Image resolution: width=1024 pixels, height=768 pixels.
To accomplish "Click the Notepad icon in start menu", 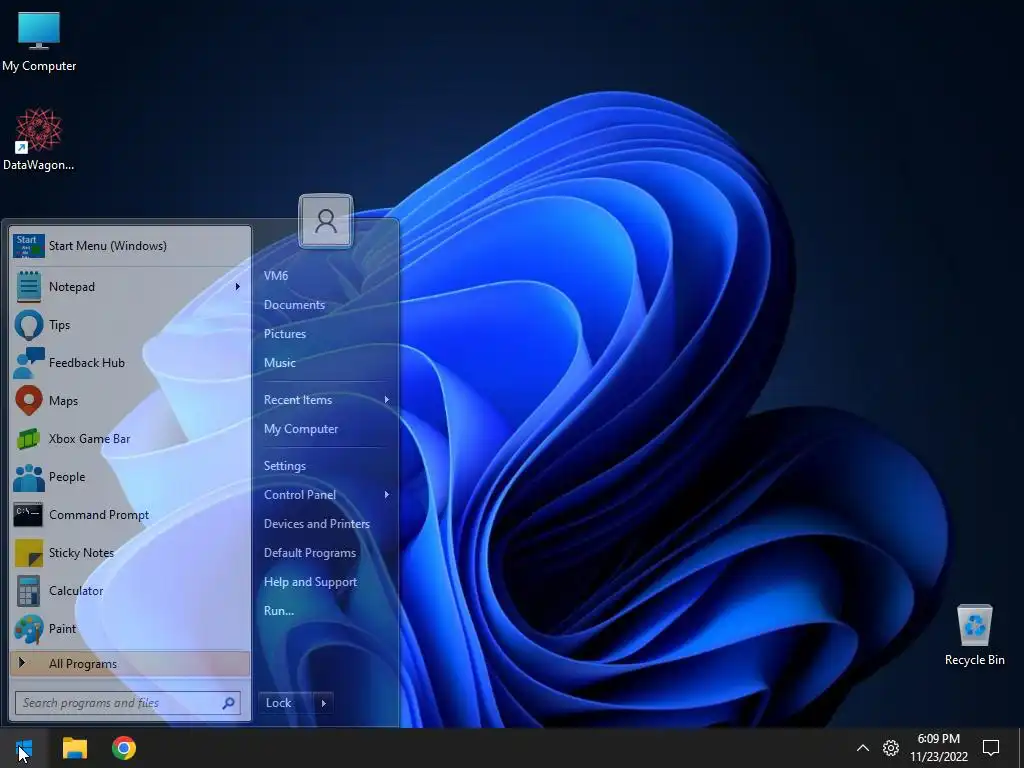I will tap(29, 287).
